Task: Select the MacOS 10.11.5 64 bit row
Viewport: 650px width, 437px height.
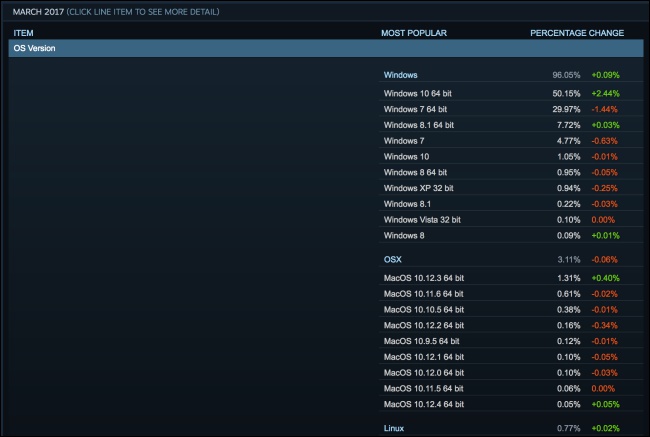Action: [x=511, y=388]
